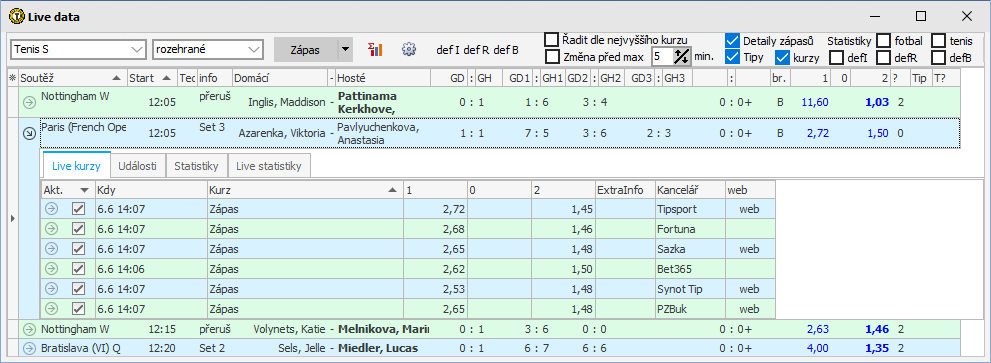Click the Hosté column header

(x=383, y=78)
